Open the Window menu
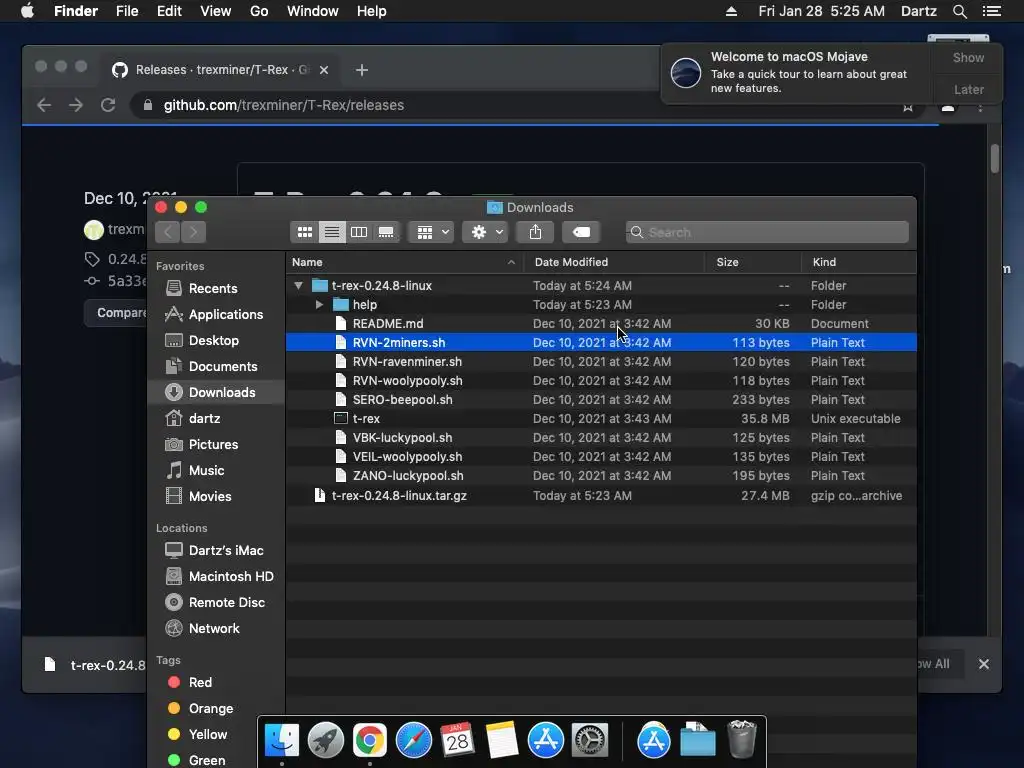The width and height of the screenshot is (1024, 768). pyautogui.click(x=312, y=11)
